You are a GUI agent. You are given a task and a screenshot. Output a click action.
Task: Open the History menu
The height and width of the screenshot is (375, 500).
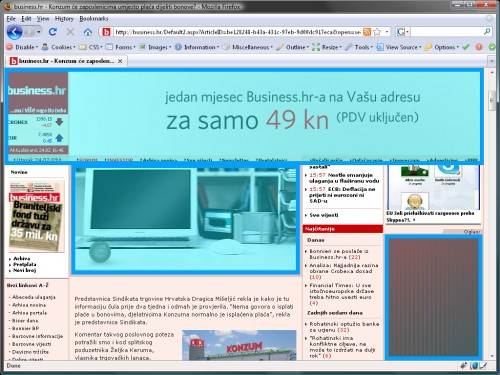64,19
